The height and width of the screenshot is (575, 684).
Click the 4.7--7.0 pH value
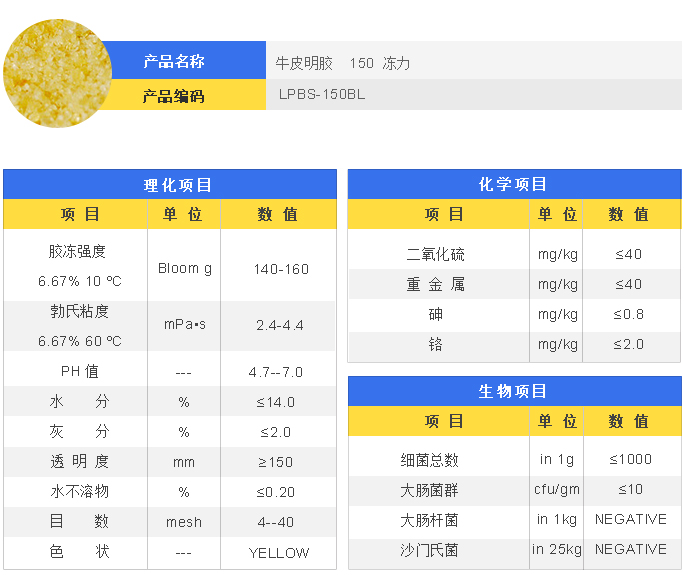(279, 372)
